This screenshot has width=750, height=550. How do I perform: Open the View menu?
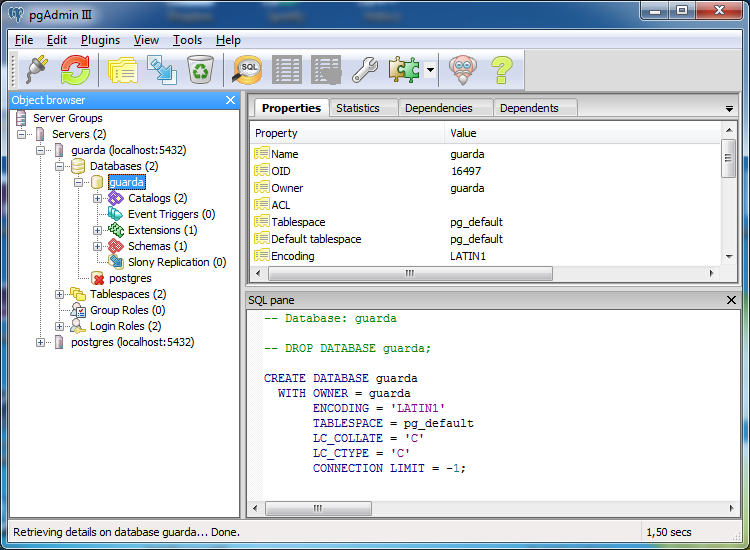tap(146, 40)
